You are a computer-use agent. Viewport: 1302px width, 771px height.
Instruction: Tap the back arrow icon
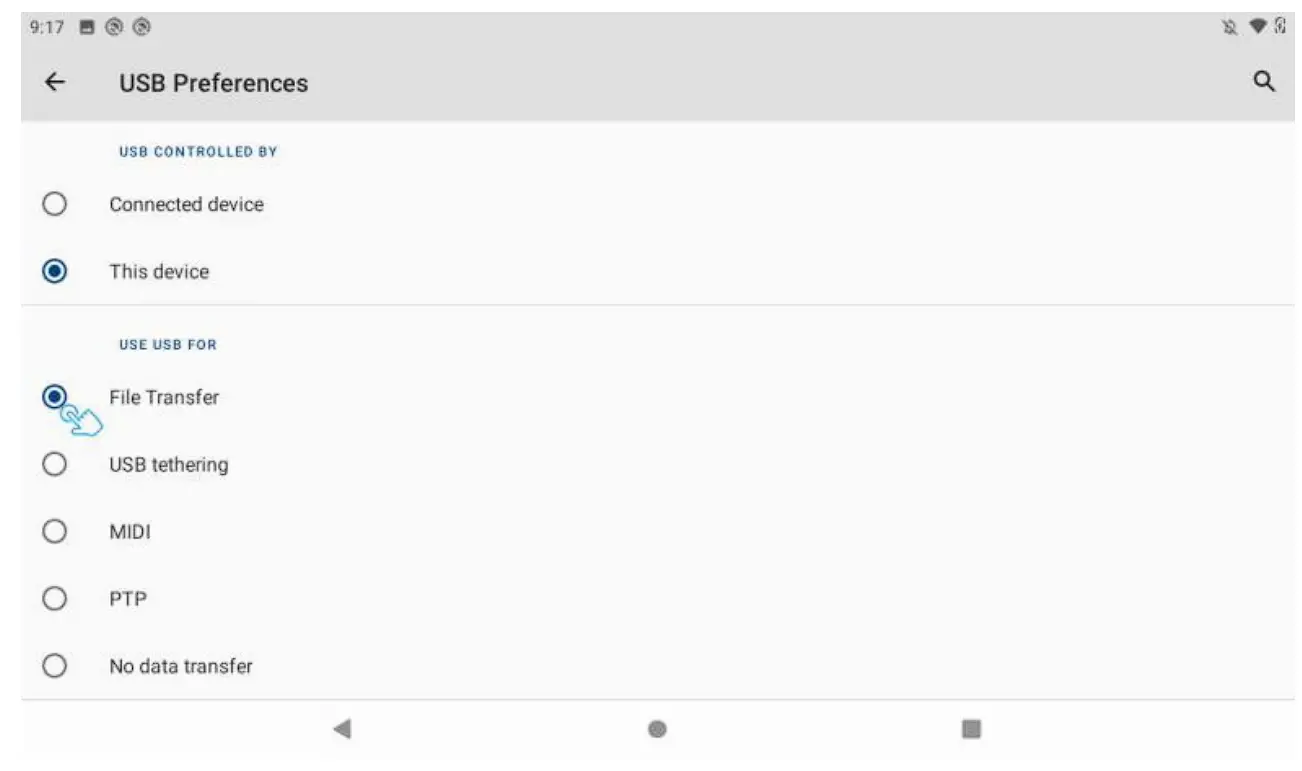(x=55, y=83)
